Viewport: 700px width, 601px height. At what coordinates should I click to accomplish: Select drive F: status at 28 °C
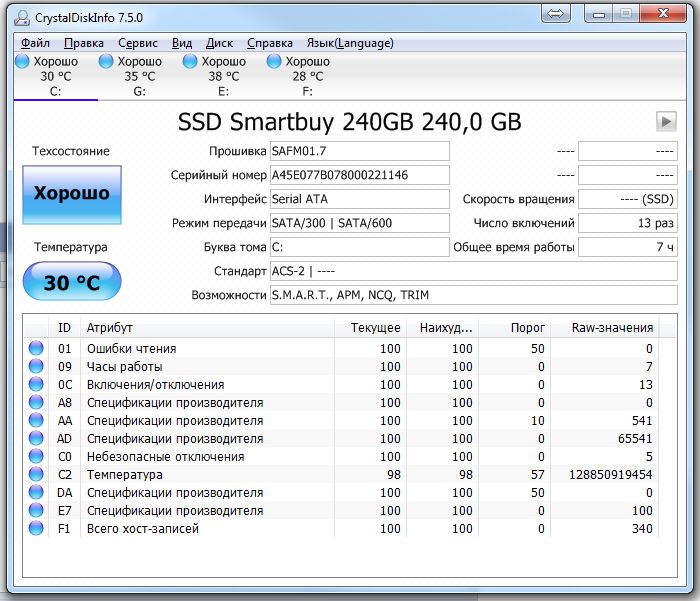[x=307, y=76]
